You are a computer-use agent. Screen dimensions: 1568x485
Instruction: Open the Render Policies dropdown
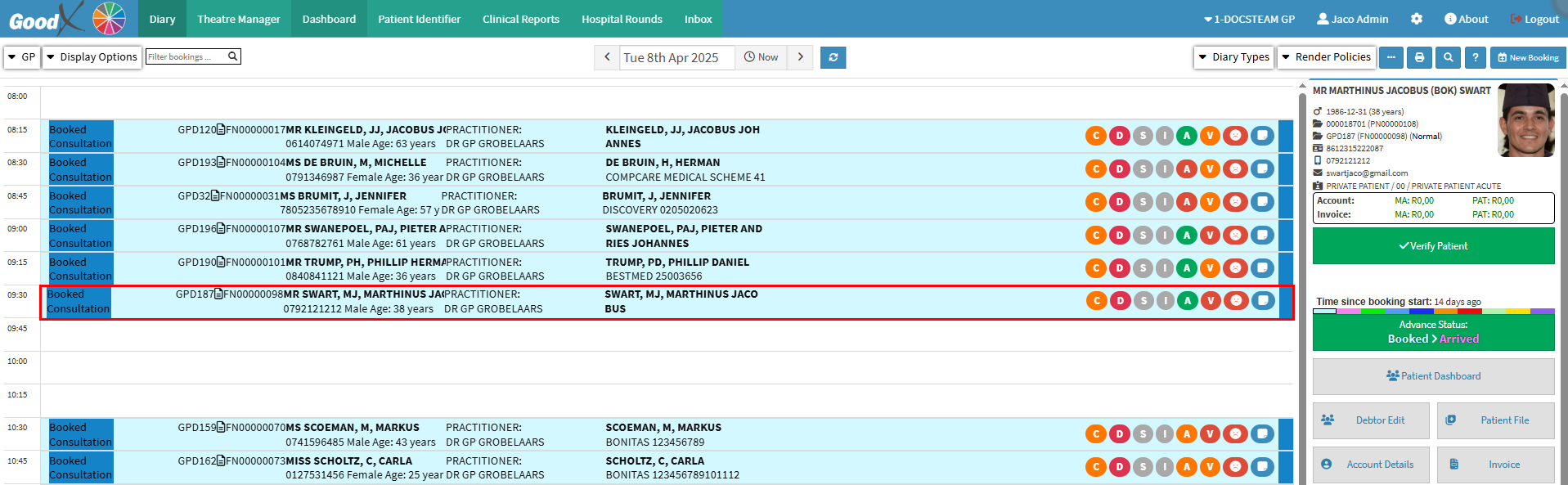[1326, 57]
